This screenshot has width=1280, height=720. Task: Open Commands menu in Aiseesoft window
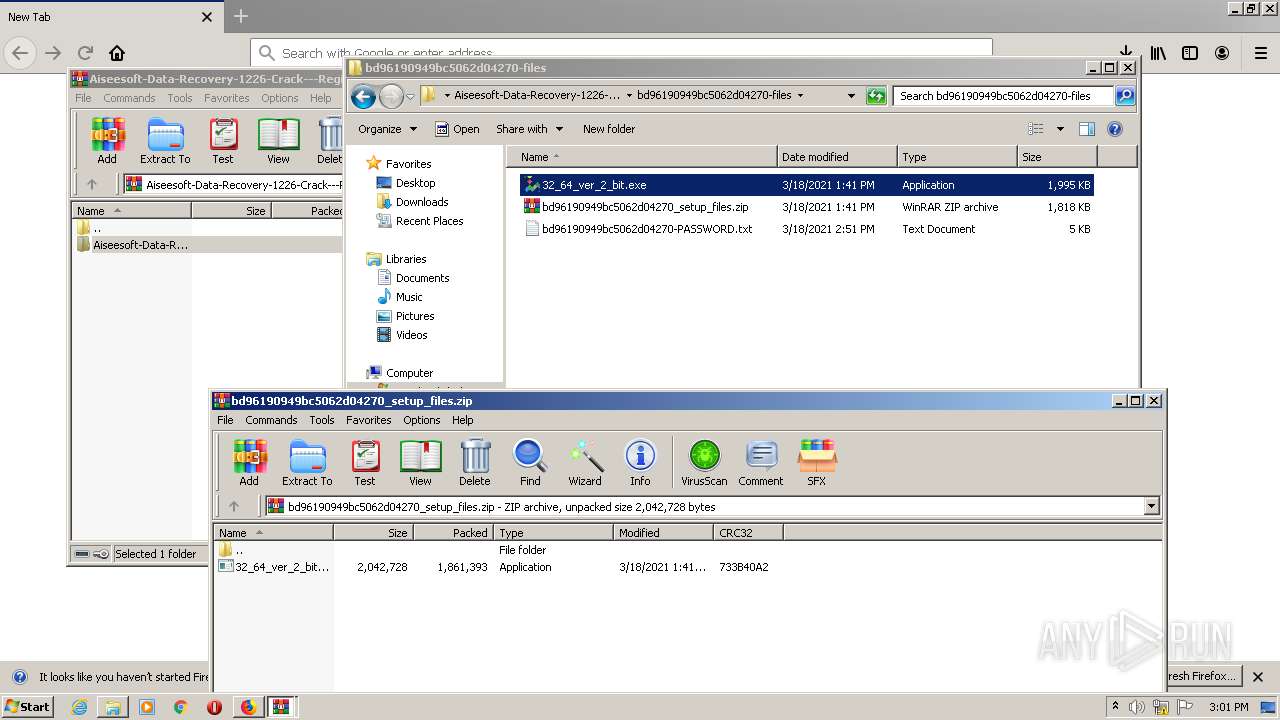[129, 98]
